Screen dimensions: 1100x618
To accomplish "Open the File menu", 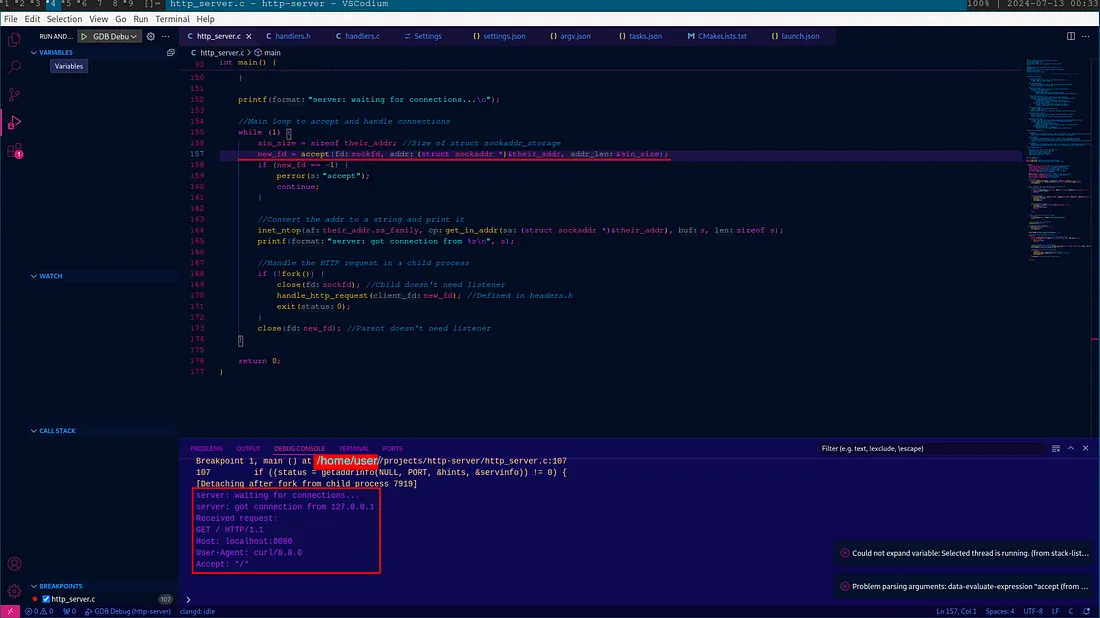I will point(11,19).
